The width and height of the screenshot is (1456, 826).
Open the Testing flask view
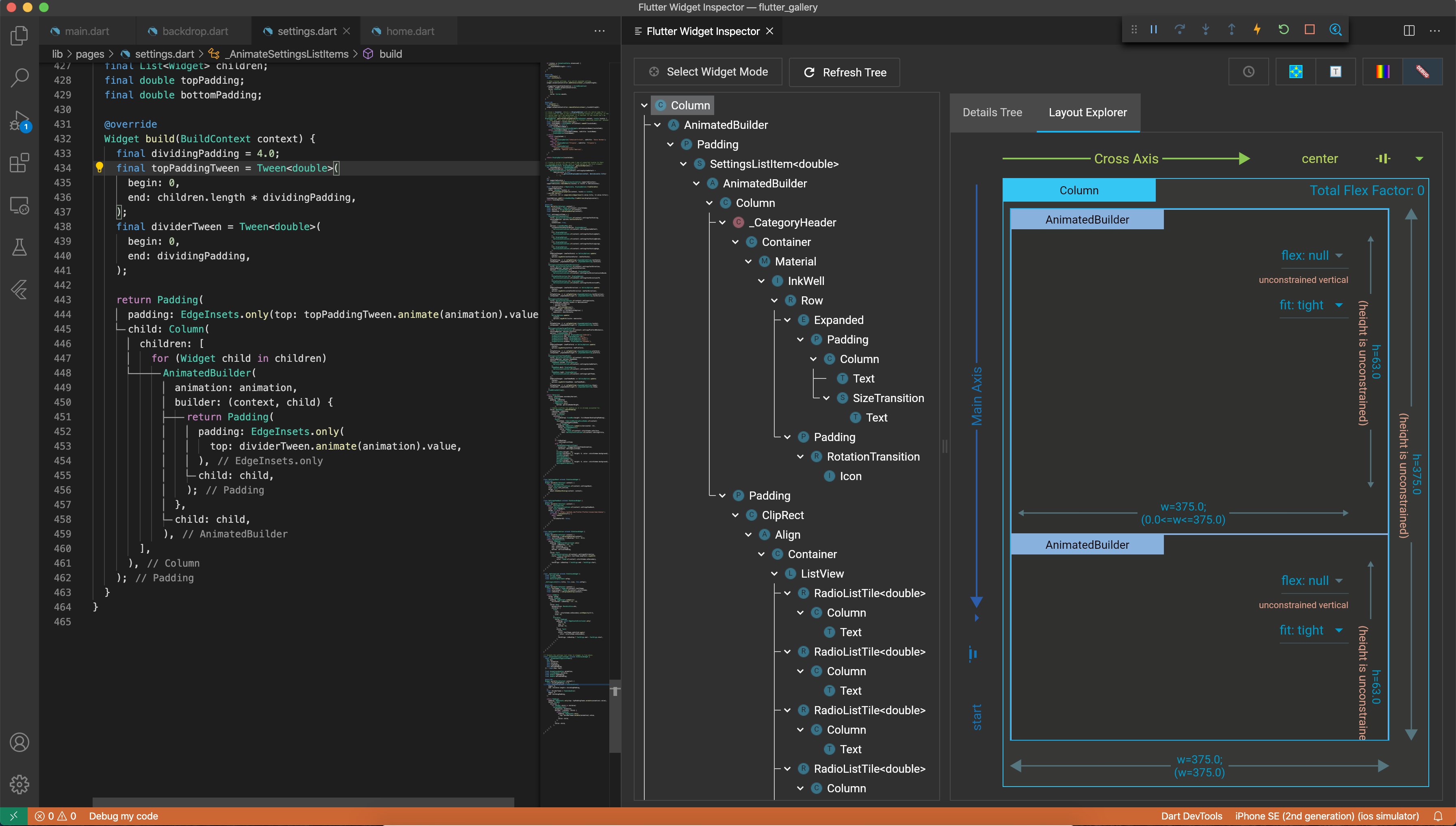pos(19,247)
